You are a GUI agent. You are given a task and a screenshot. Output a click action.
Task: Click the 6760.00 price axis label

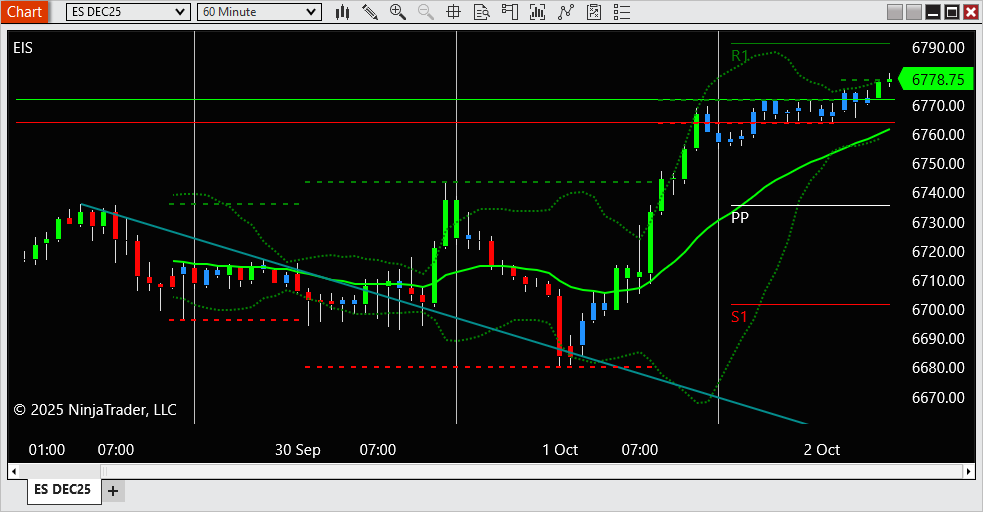click(938, 135)
